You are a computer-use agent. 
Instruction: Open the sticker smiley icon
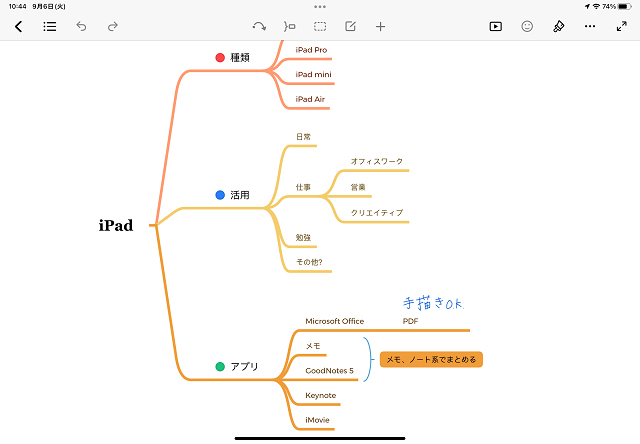pos(527,27)
